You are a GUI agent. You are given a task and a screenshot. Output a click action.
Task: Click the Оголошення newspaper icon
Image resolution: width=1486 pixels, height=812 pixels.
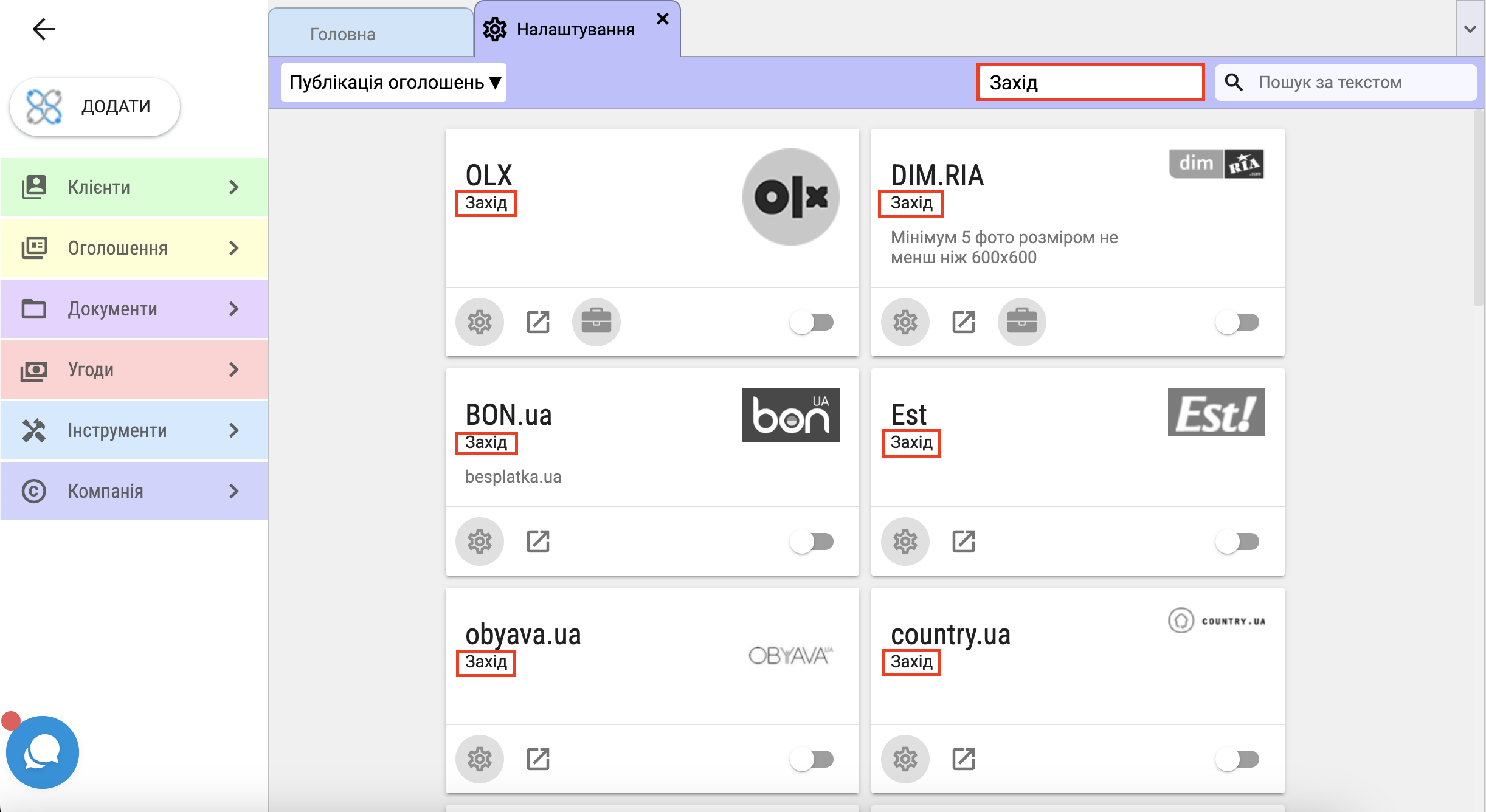[x=34, y=248]
